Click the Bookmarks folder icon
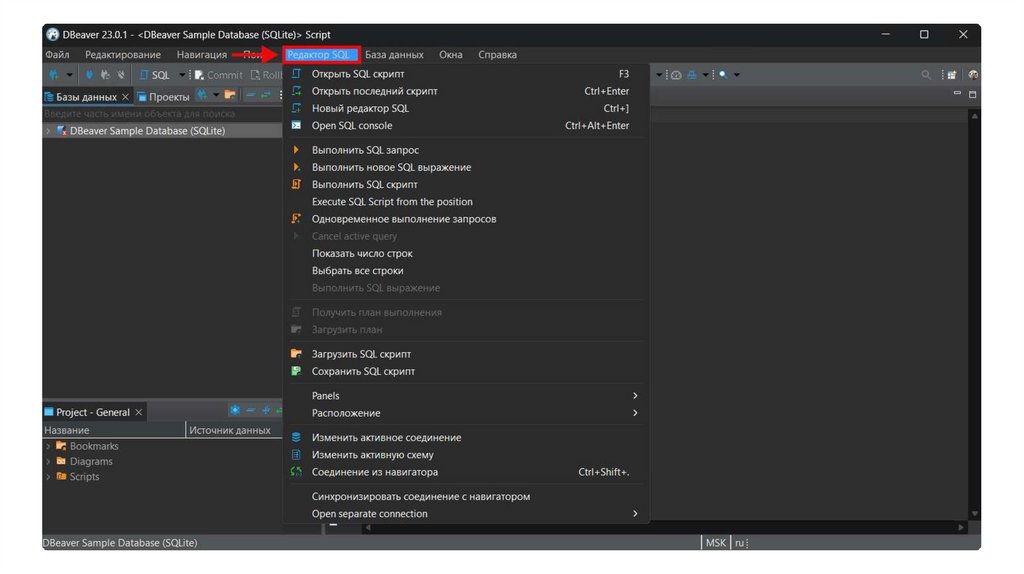This screenshot has height=574, width=1024. point(61,445)
